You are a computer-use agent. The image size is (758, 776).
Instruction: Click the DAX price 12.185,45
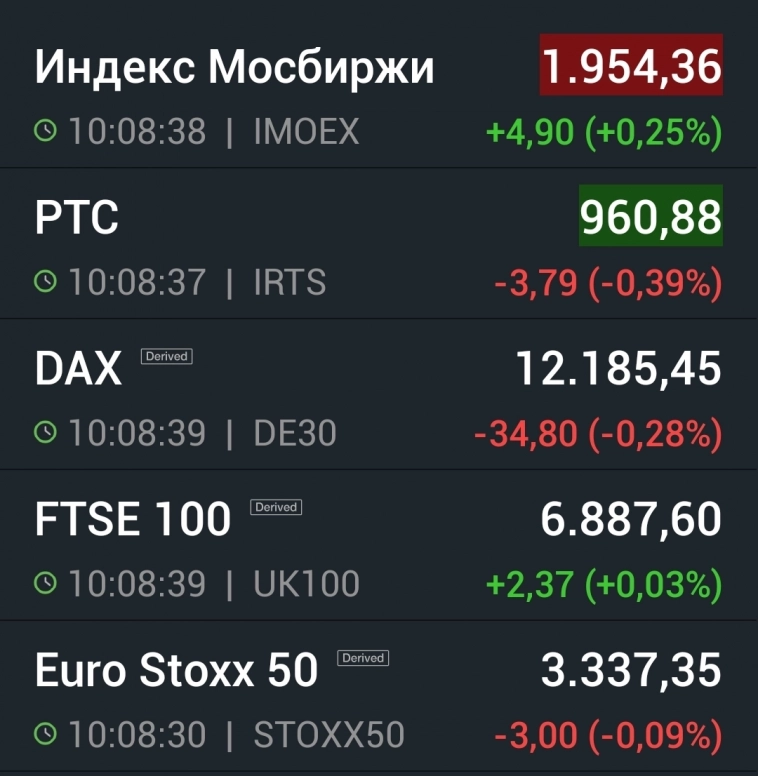(x=619, y=370)
